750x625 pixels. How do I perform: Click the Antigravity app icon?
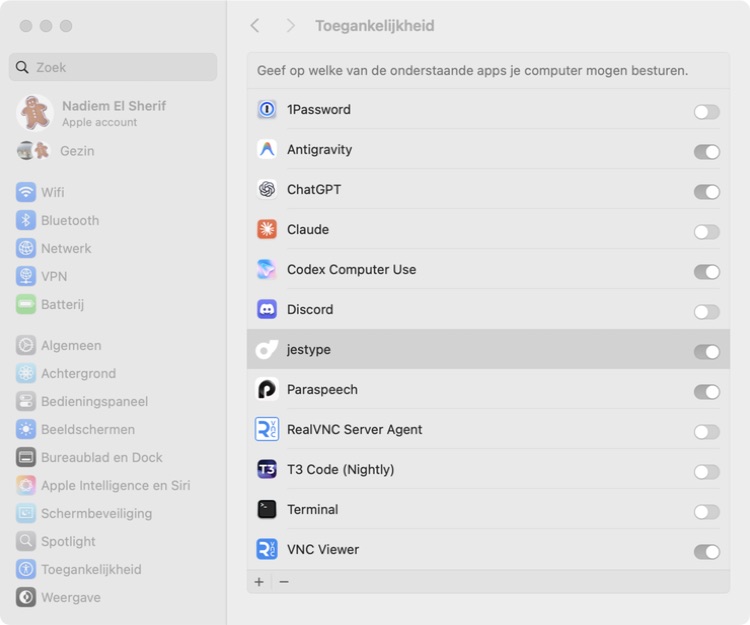pyautogui.click(x=267, y=150)
